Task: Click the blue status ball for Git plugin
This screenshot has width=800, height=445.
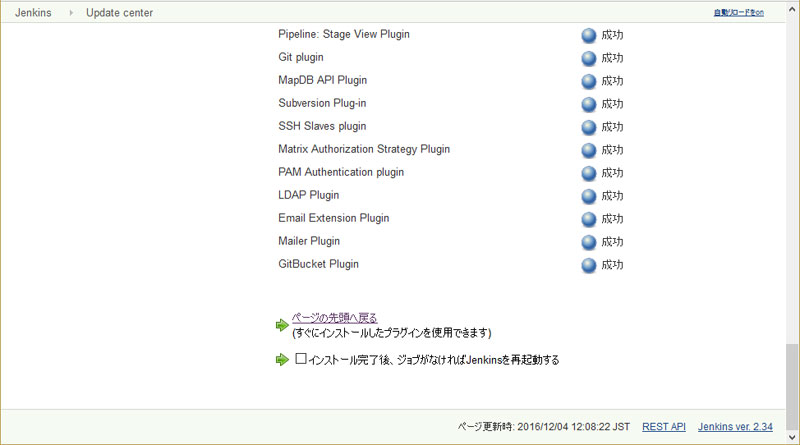Action: 589,58
